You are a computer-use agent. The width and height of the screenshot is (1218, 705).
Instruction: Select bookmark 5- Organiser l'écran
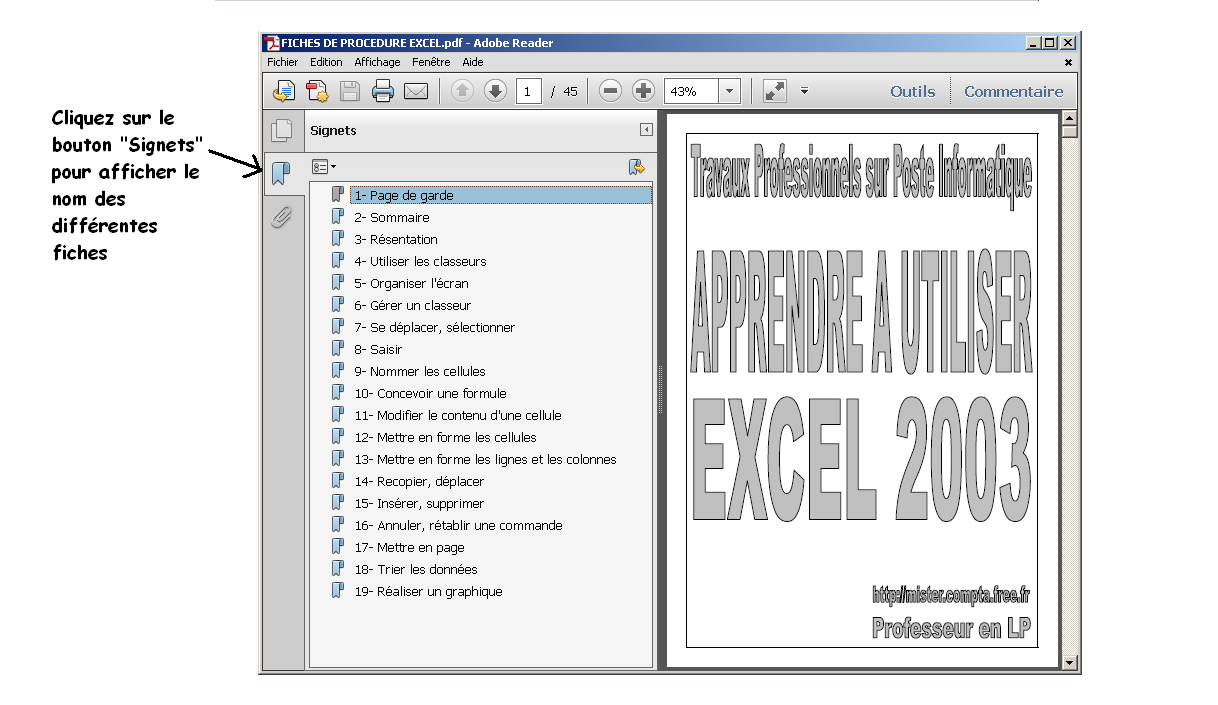tap(411, 283)
